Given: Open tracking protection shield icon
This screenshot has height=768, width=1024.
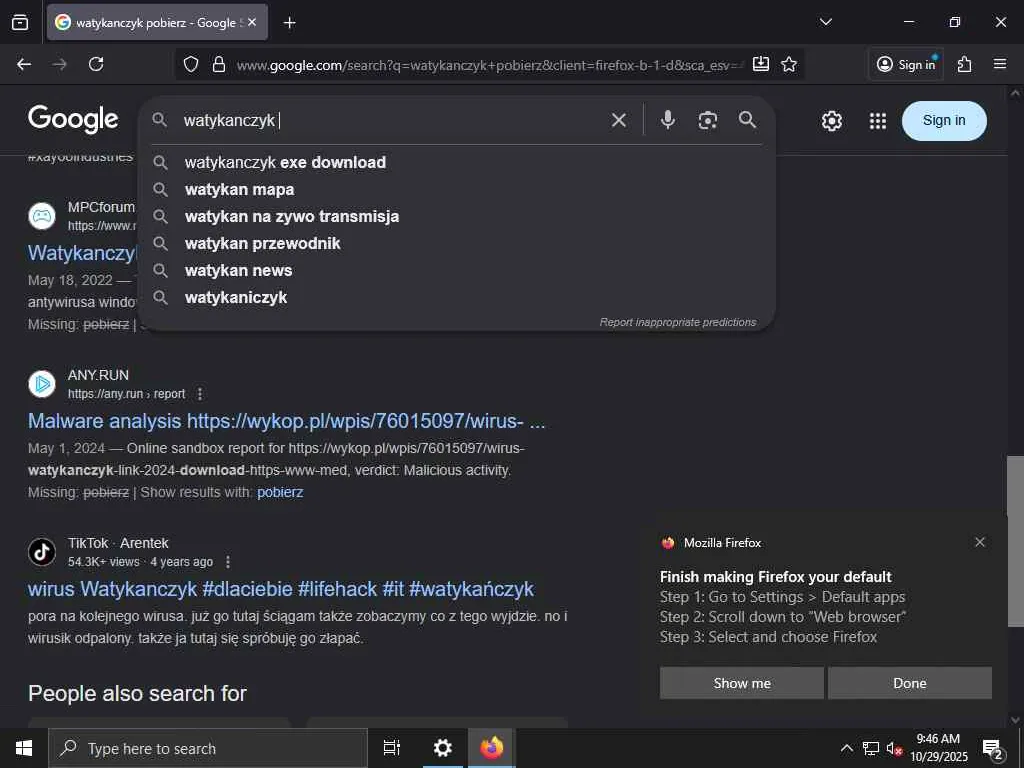Looking at the screenshot, I should pos(191,64).
